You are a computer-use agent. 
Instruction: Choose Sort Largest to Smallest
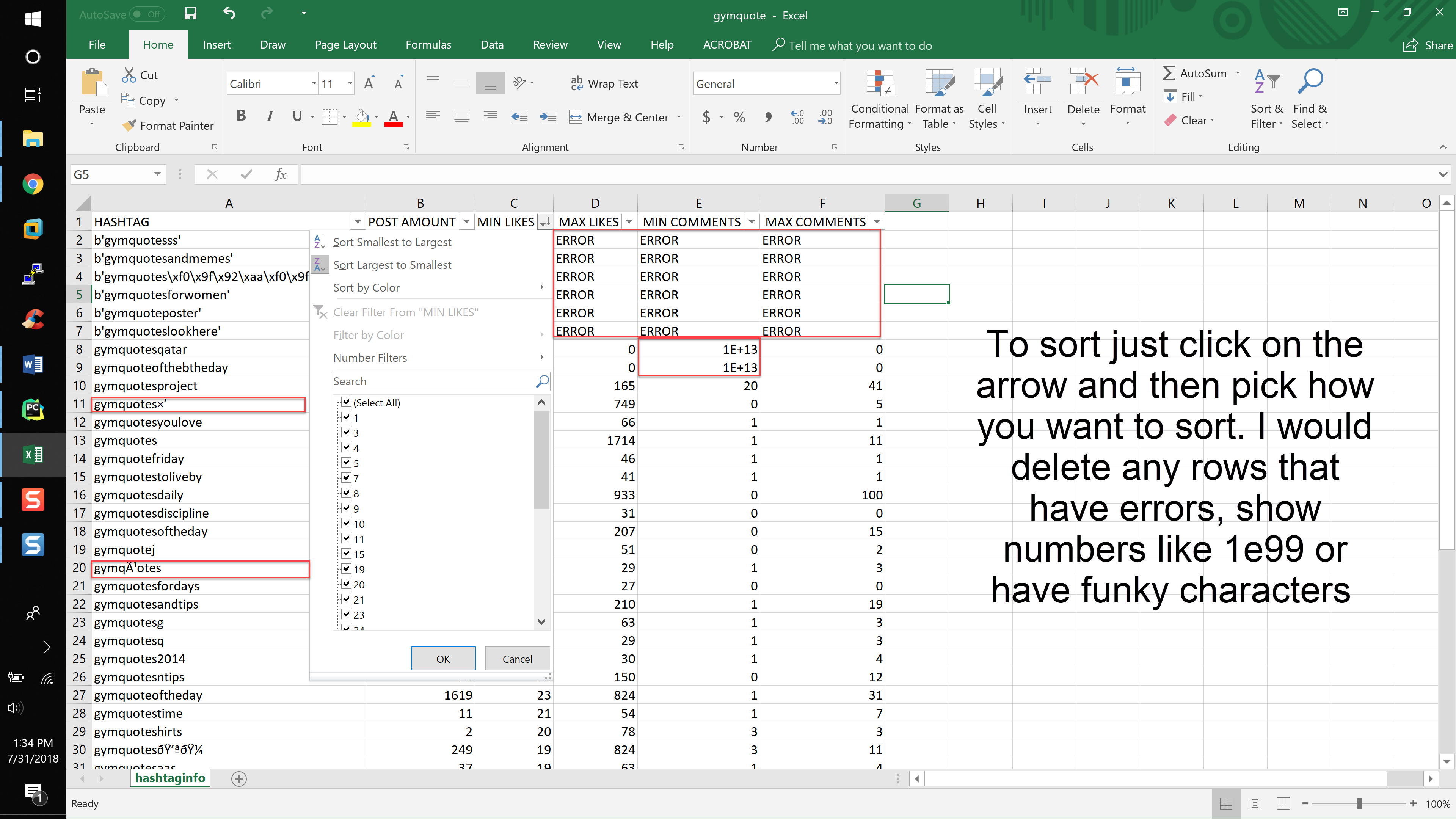[x=392, y=265]
